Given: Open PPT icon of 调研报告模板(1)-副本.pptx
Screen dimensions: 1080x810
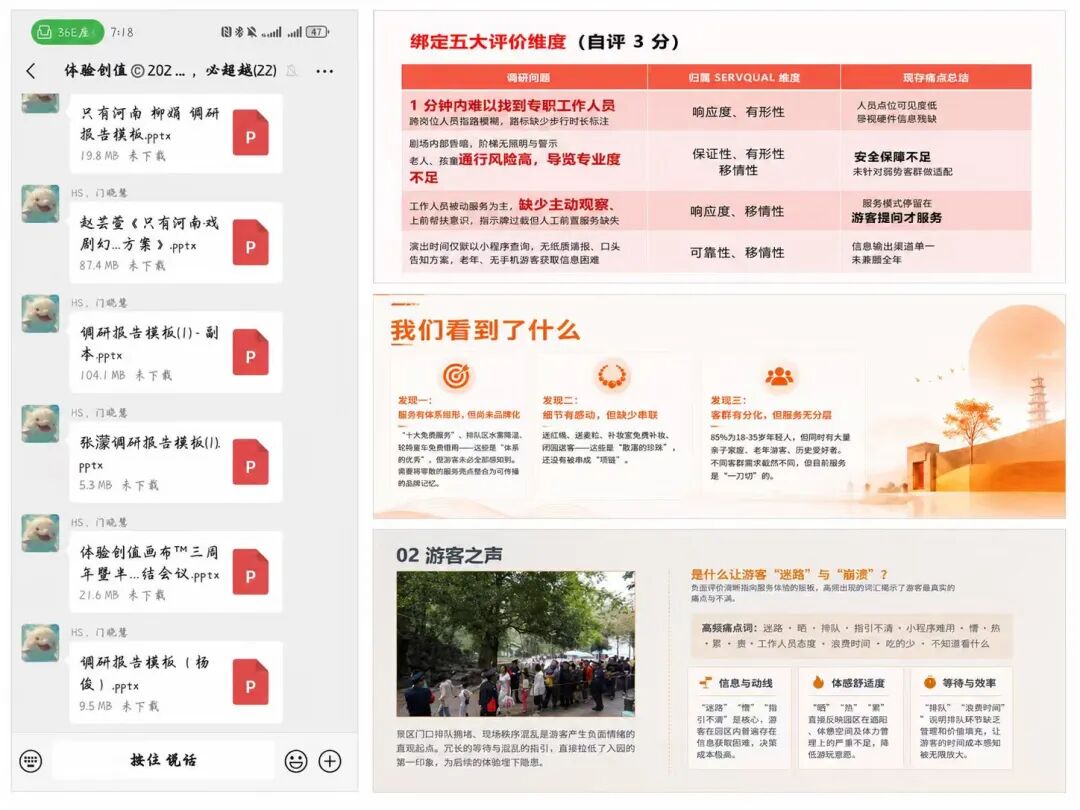Looking at the screenshot, I should 250,353.
